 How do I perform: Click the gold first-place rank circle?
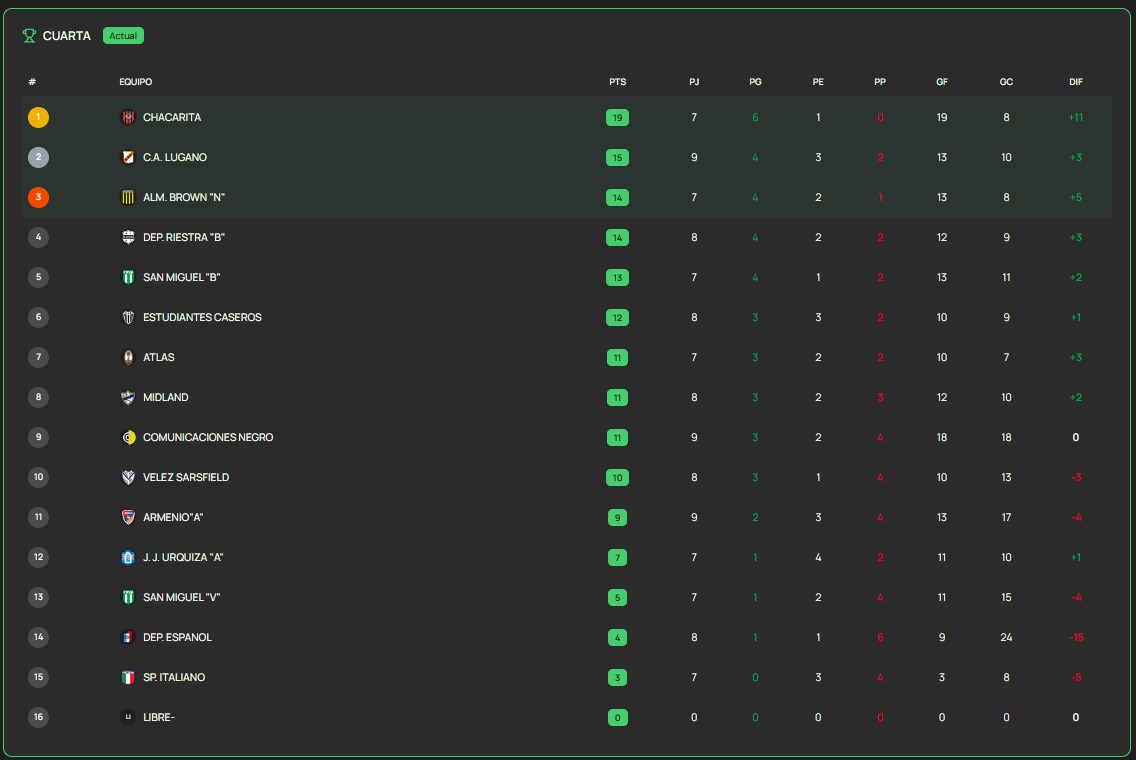point(38,117)
